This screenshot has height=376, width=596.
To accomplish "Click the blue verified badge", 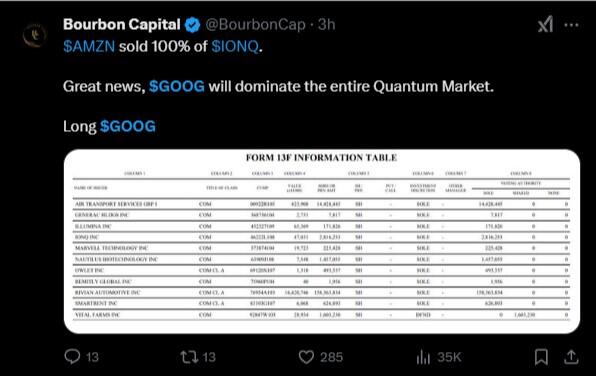I will point(192,25).
